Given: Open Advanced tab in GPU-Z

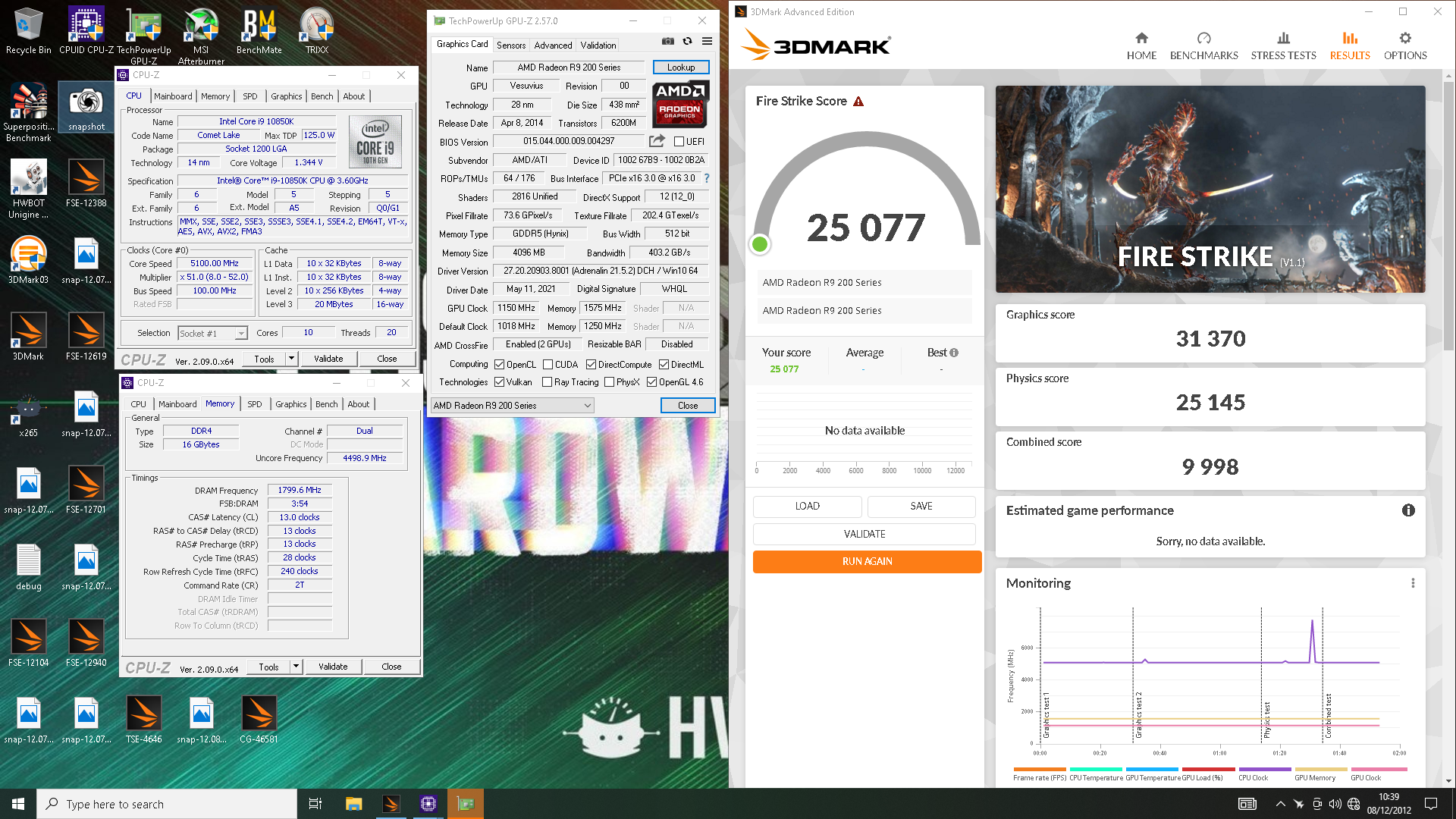Looking at the screenshot, I should click(554, 45).
